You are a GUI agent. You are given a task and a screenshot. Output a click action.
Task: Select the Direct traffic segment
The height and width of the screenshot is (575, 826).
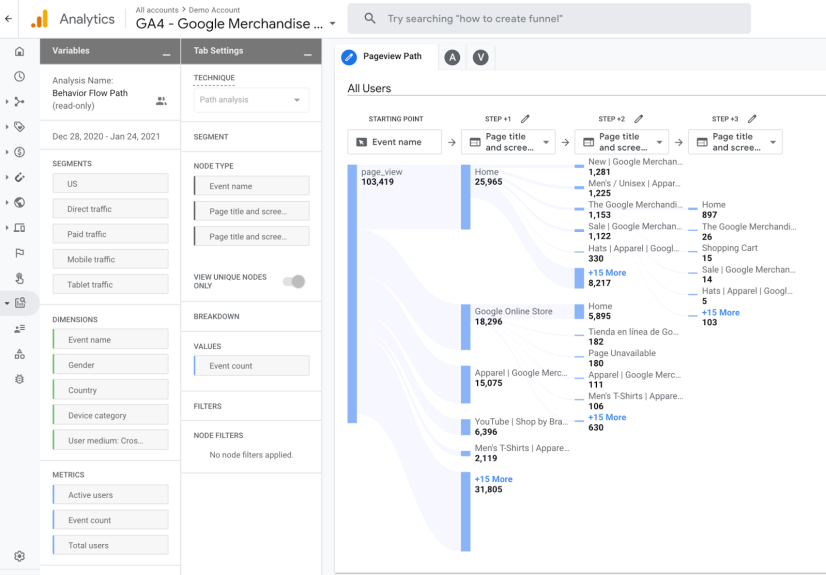coord(111,209)
